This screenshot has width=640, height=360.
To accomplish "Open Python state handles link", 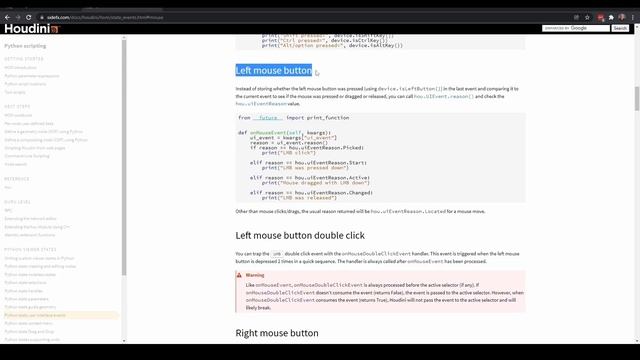I will pos(24,291).
